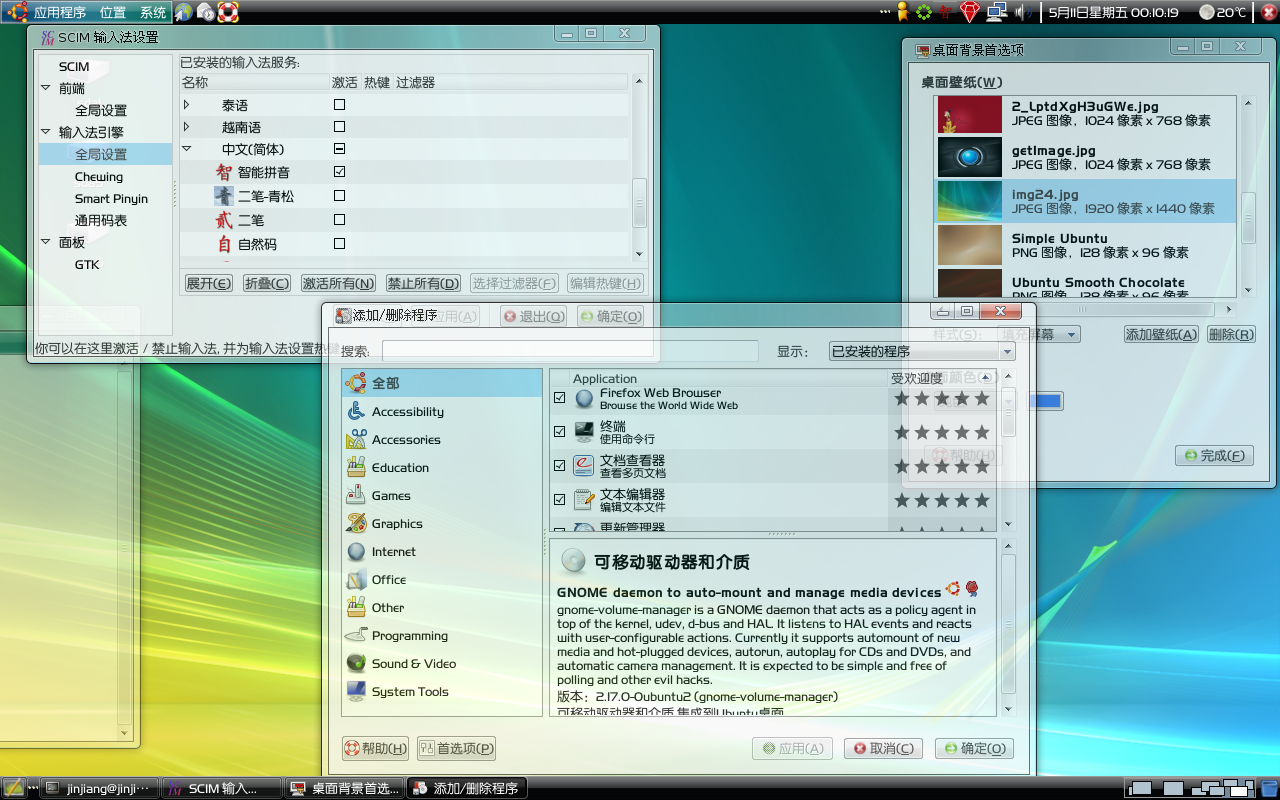The width and height of the screenshot is (1280, 800).
Task: Open the 显示 dropdown showing 已安装的程序
Action: click(x=922, y=351)
